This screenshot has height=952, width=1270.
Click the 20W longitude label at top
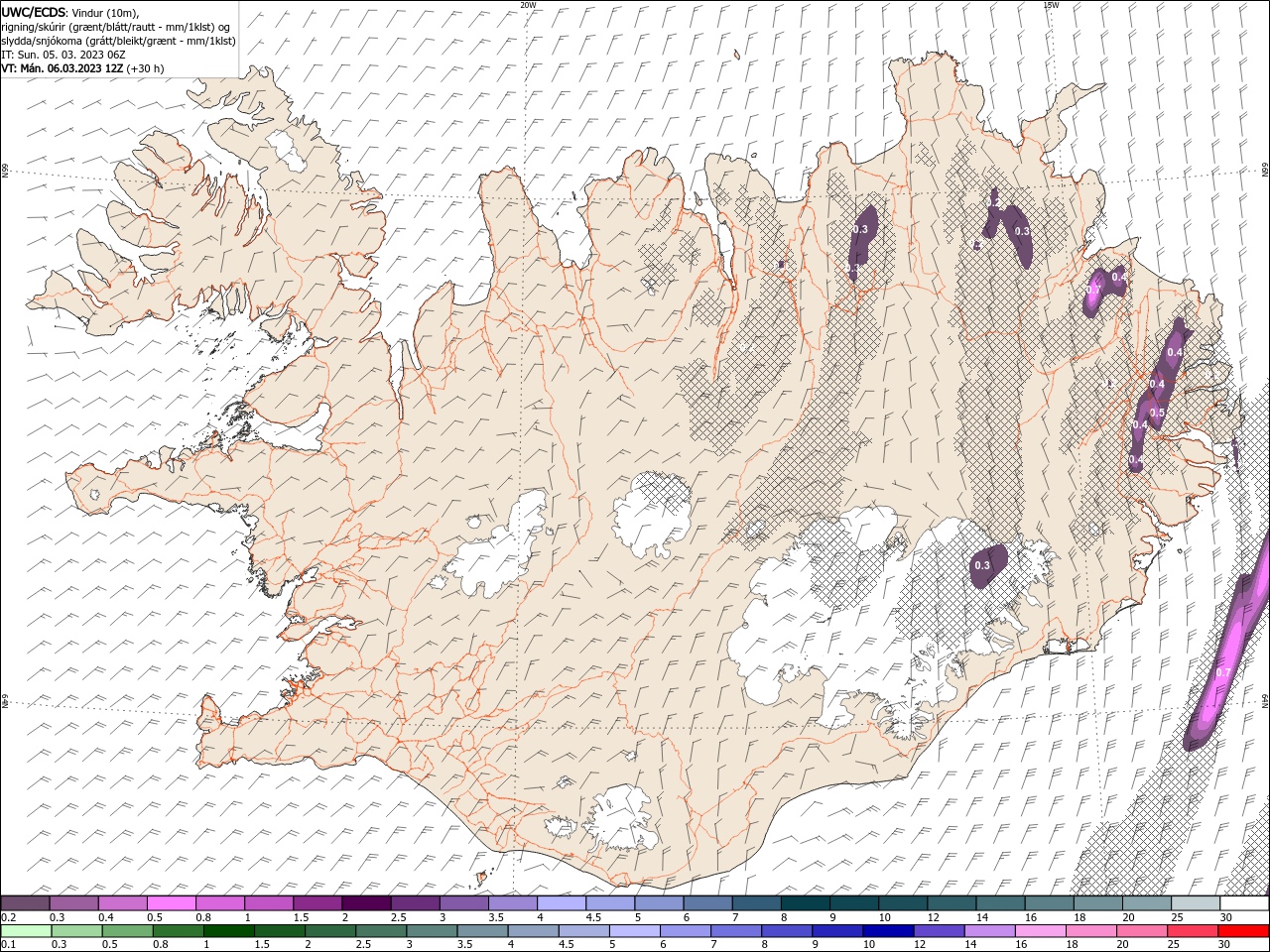coord(528,5)
